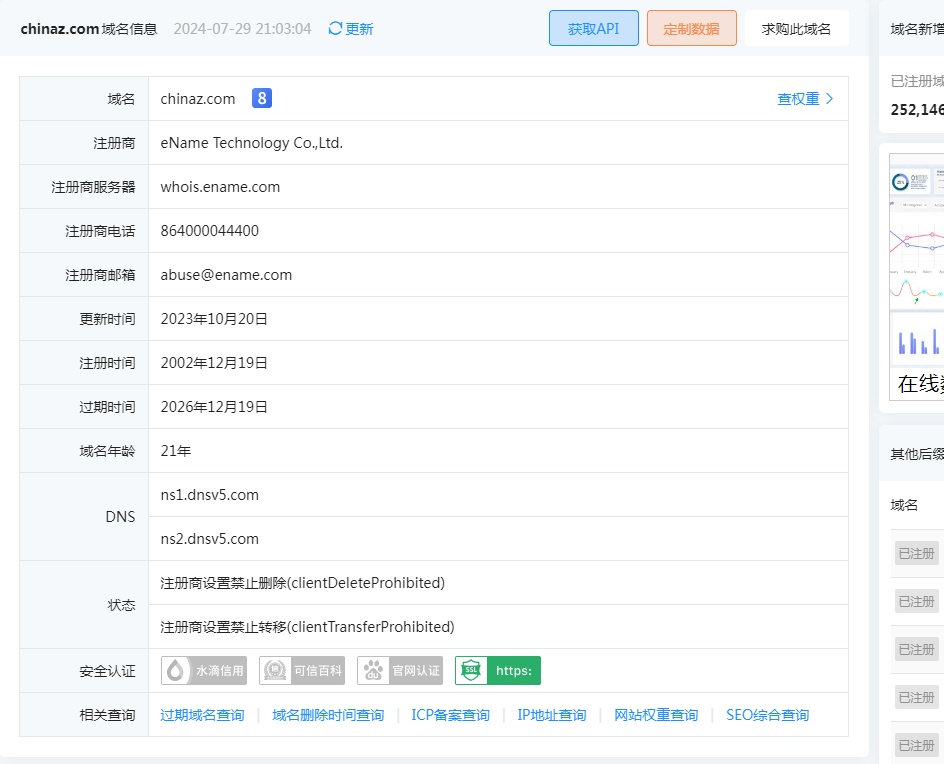
Task: Open 网站权重查询 link
Action: coord(656,715)
